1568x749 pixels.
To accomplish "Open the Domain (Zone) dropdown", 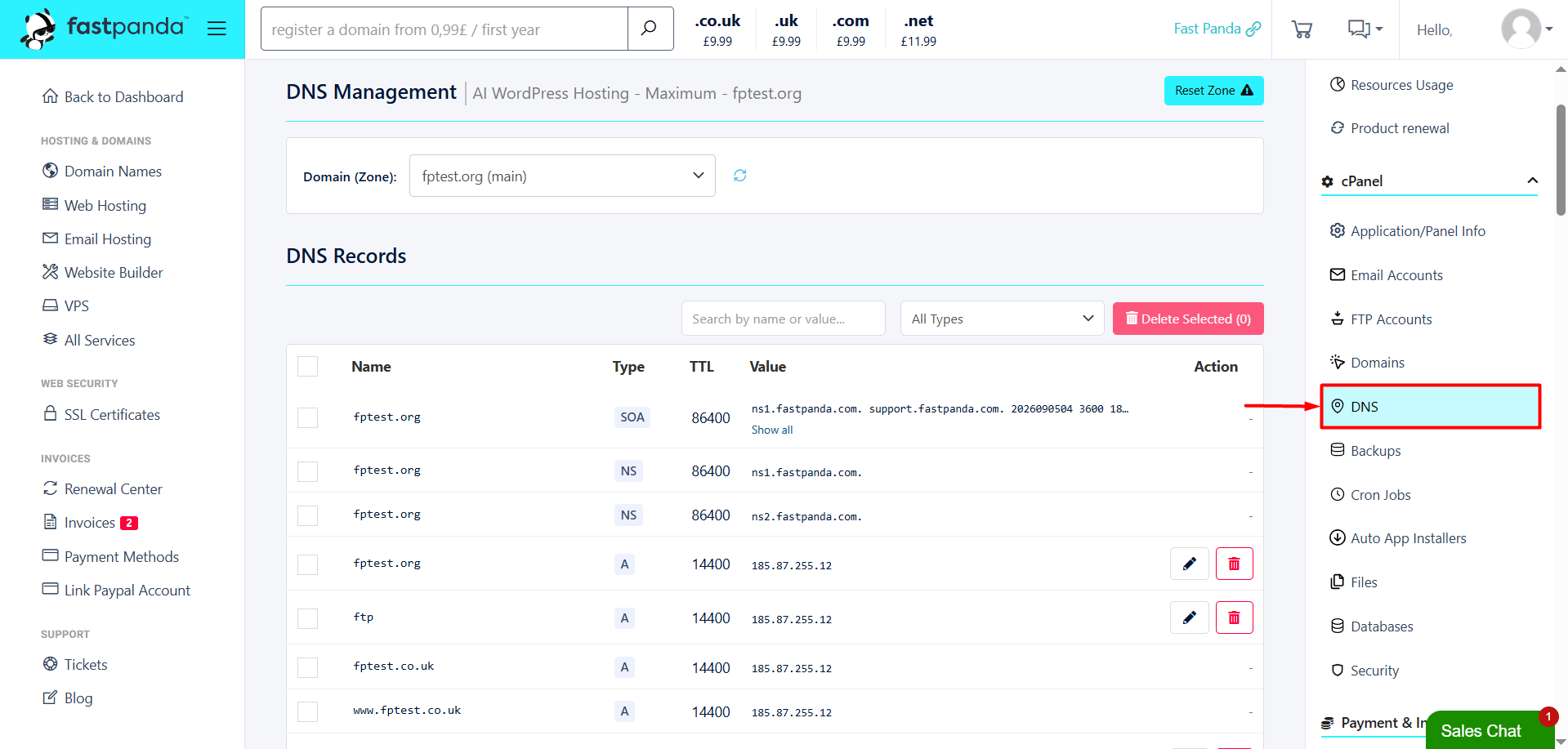I will click(562, 176).
